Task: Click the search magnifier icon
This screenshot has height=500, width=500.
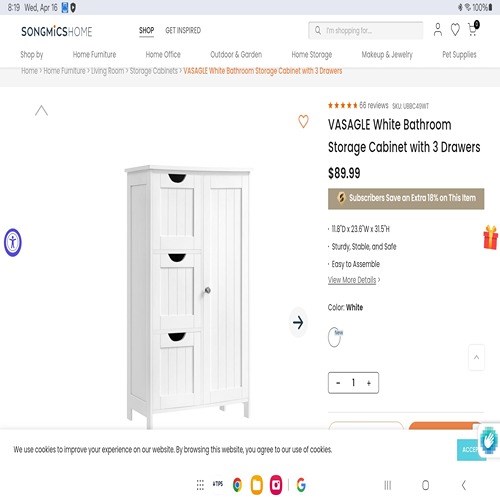Action: (x=318, y=30)
